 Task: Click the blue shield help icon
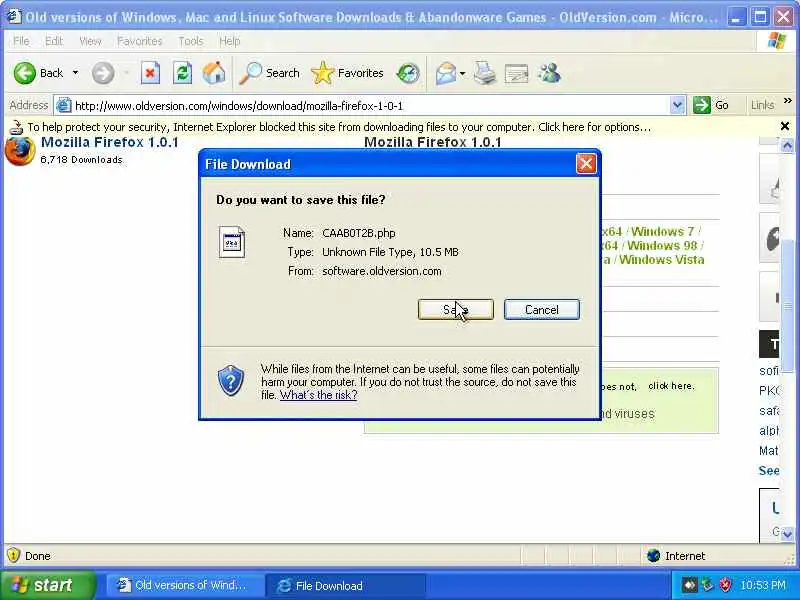(x=231, y=381)
